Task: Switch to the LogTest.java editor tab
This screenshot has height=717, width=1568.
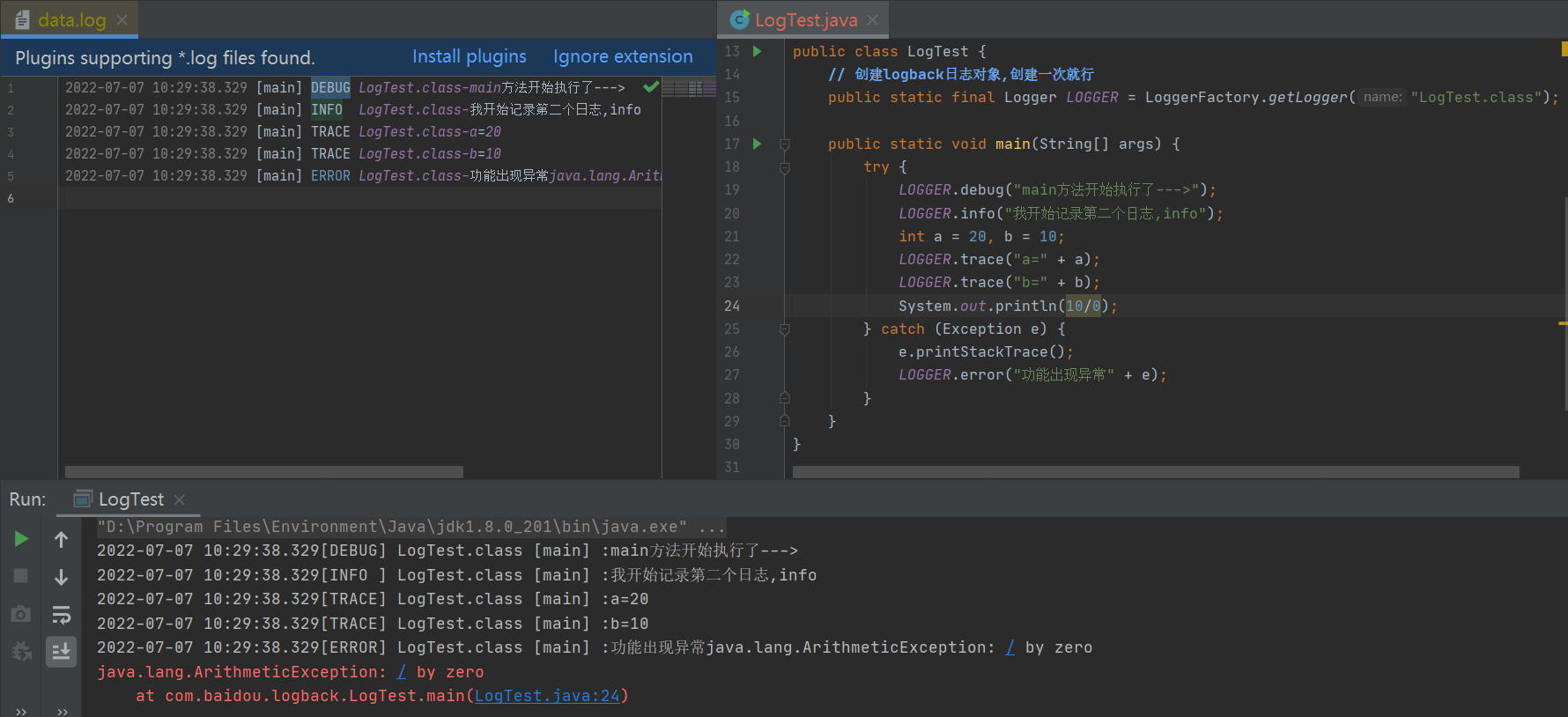Action: point(805,19)
